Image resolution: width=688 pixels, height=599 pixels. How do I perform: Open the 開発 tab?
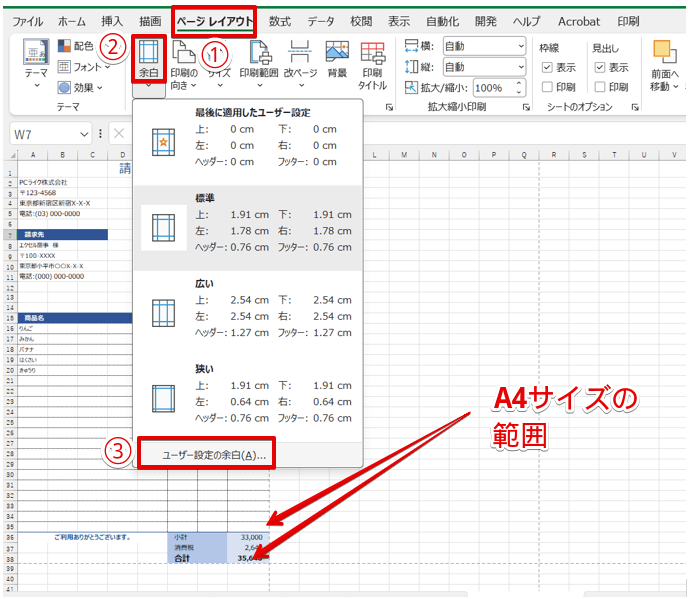[486, 22]
